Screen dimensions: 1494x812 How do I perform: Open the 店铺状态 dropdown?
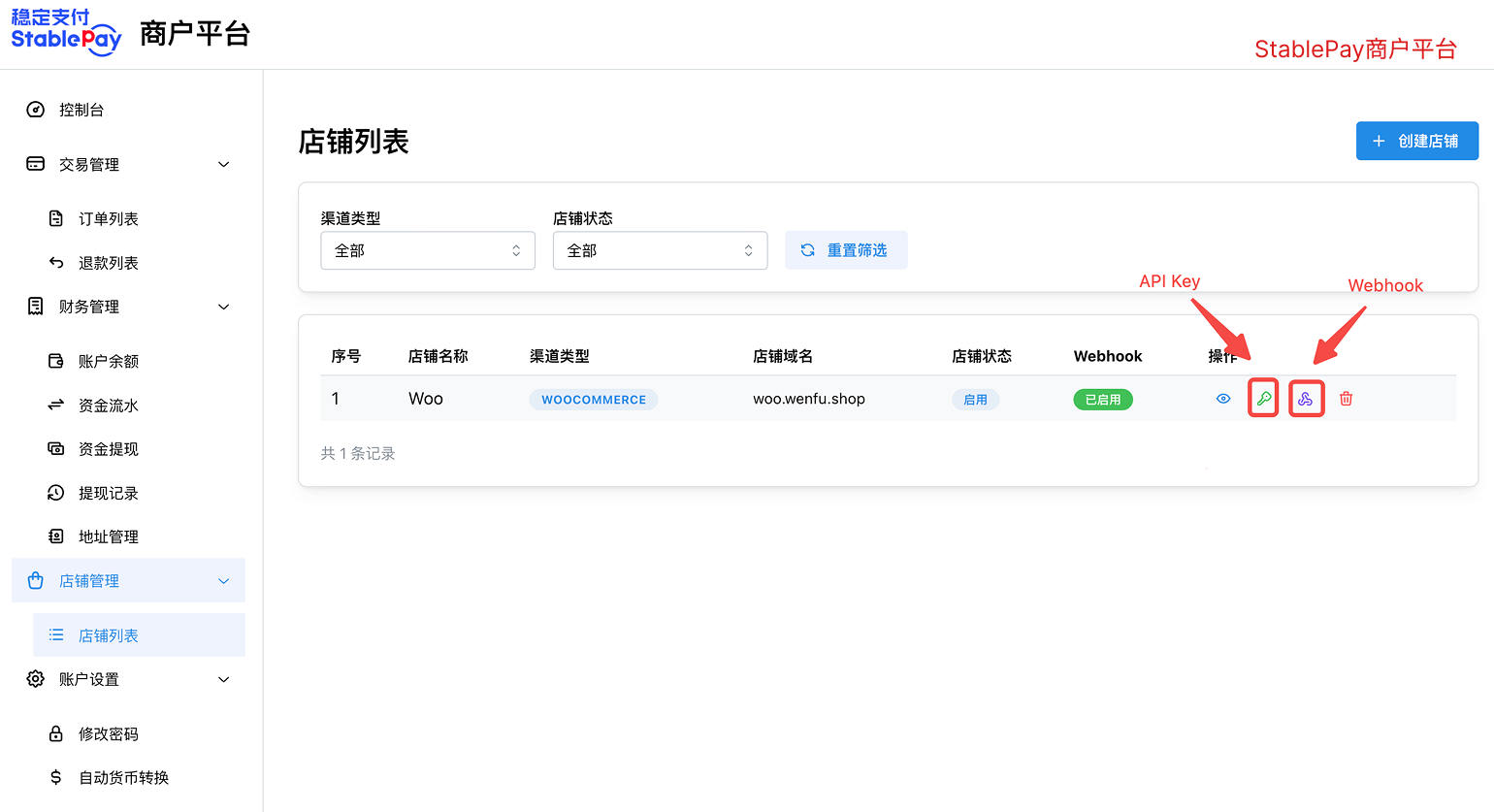click(x=660, y=250)
